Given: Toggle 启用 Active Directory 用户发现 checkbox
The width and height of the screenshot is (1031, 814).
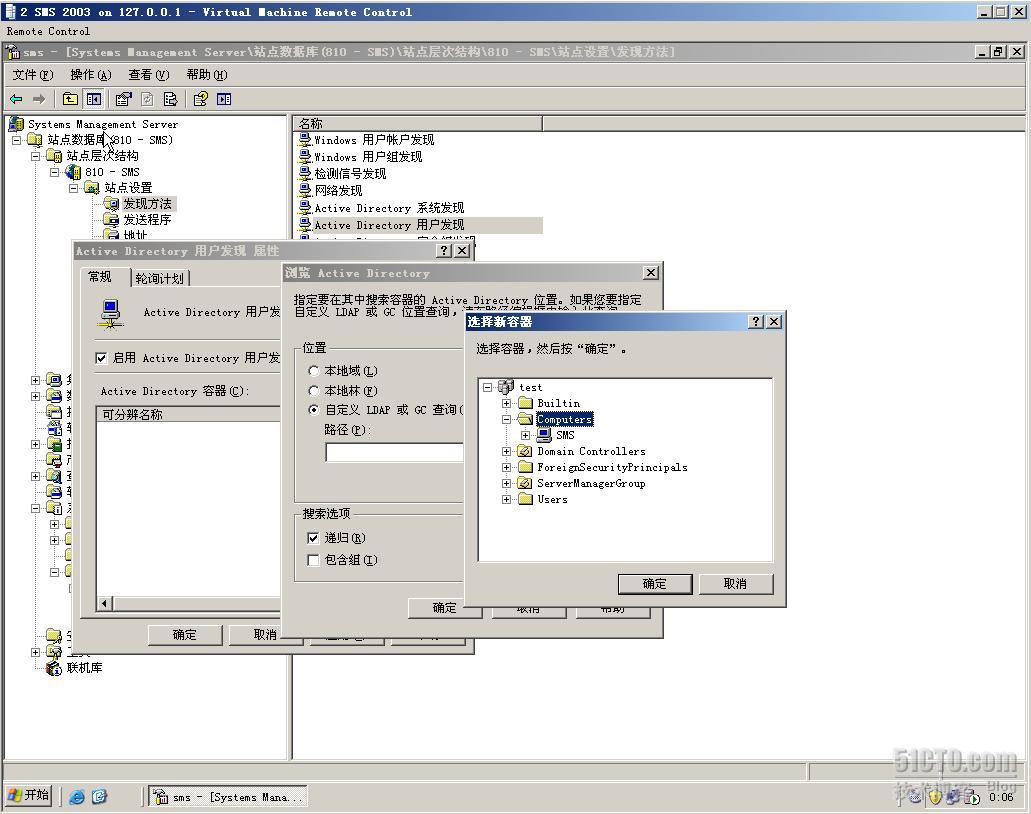Looking at the screenshot, I should 101,358.
